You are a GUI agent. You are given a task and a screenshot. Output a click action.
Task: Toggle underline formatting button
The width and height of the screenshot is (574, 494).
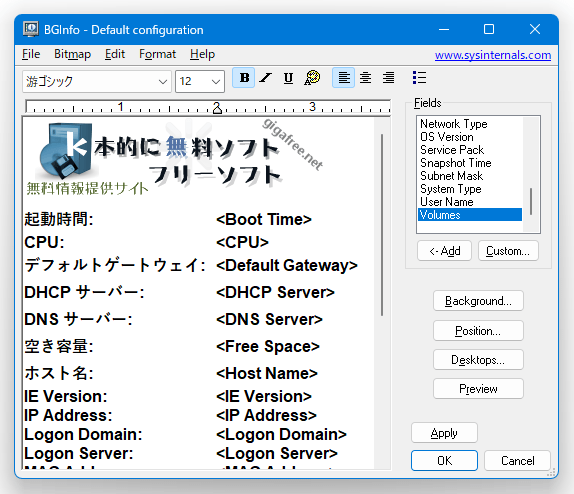pyautogui.click(x=288, y=78)
